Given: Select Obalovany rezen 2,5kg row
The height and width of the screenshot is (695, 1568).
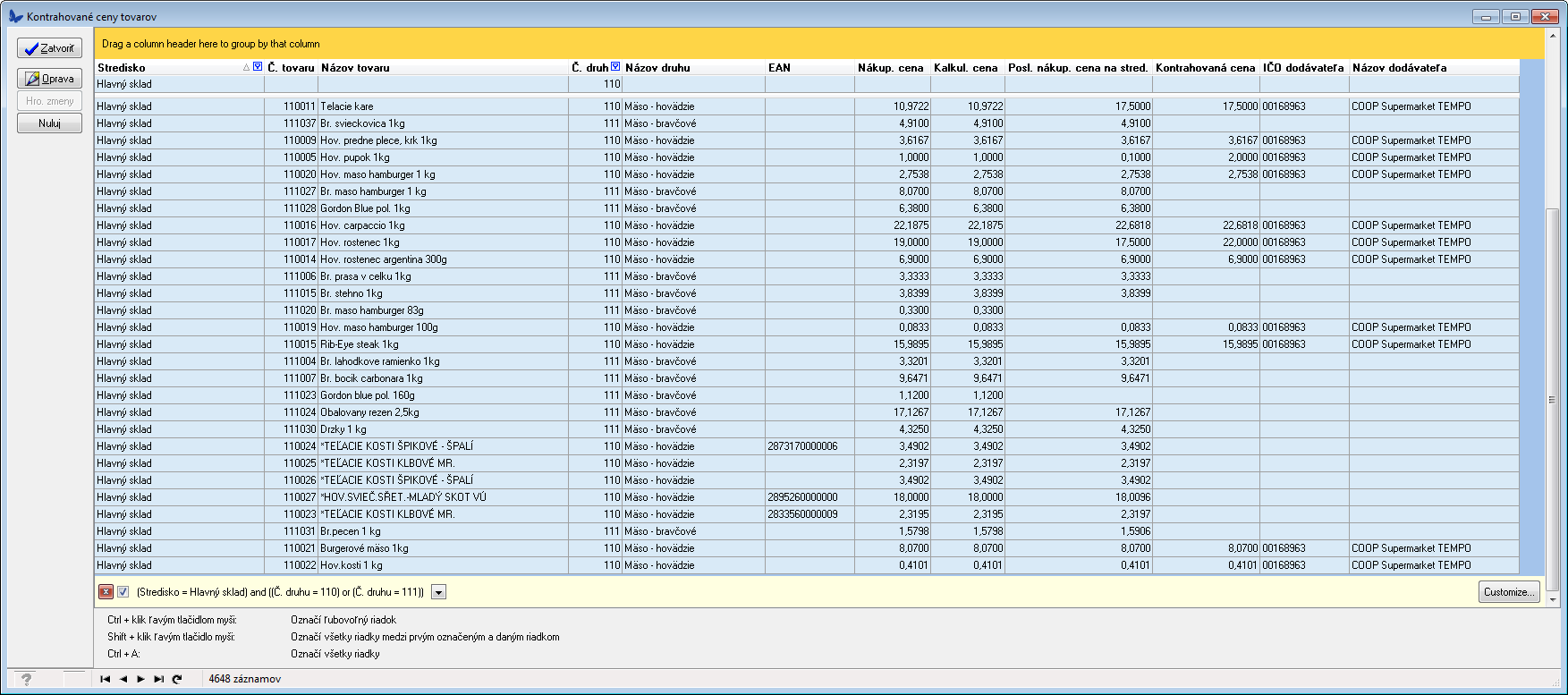Looking at the screenshot, I should pos(807,412).
